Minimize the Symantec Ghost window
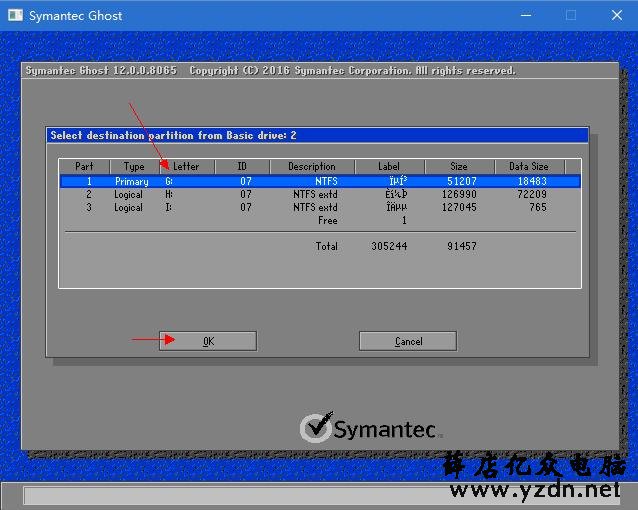Image resolution: width=638 pixels, height=510 pixels. tap(526, 15)
